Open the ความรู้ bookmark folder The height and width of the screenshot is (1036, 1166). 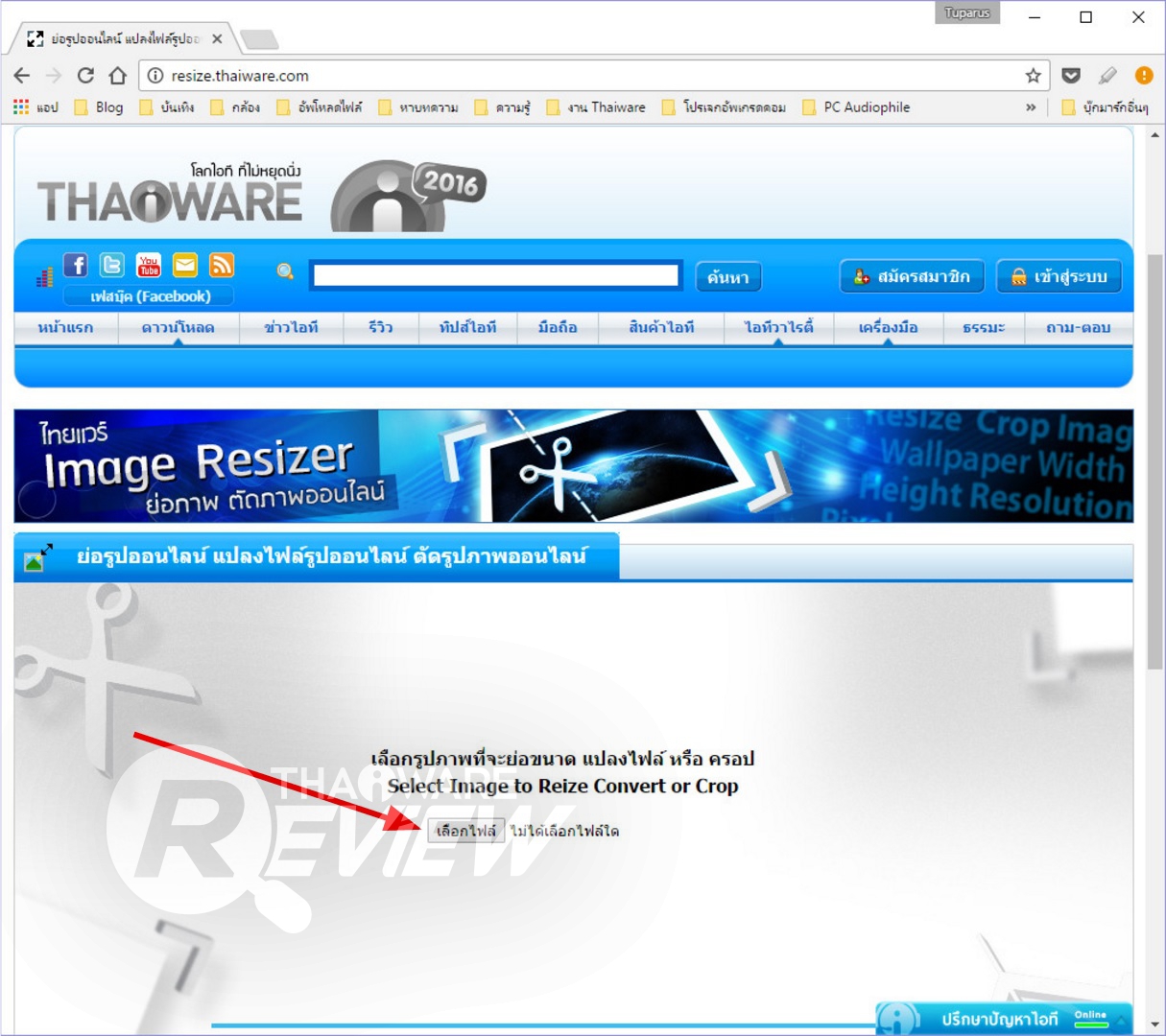(x=502, y=107)
